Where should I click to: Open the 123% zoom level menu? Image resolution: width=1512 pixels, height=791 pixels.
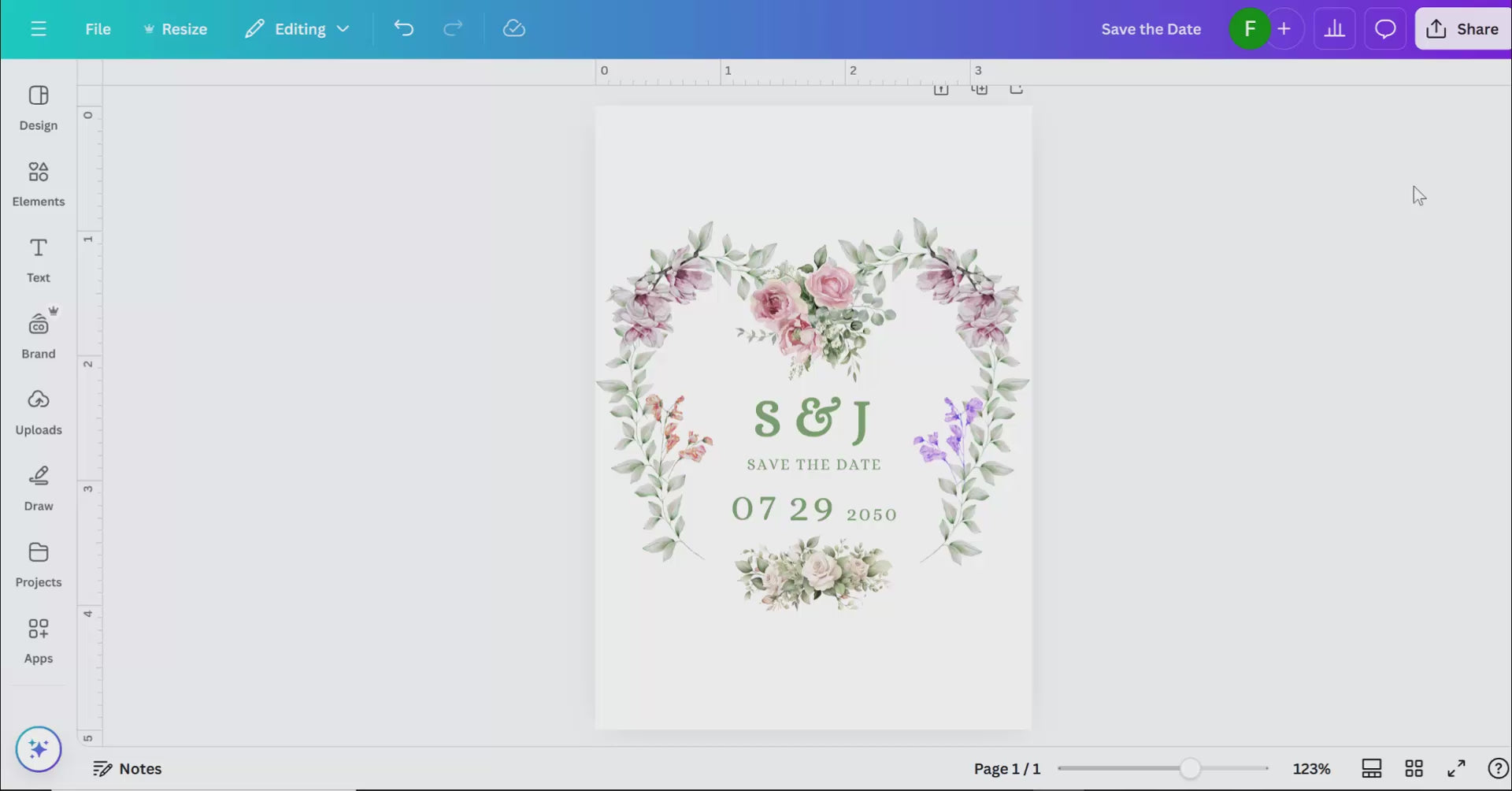(1311, 768)
